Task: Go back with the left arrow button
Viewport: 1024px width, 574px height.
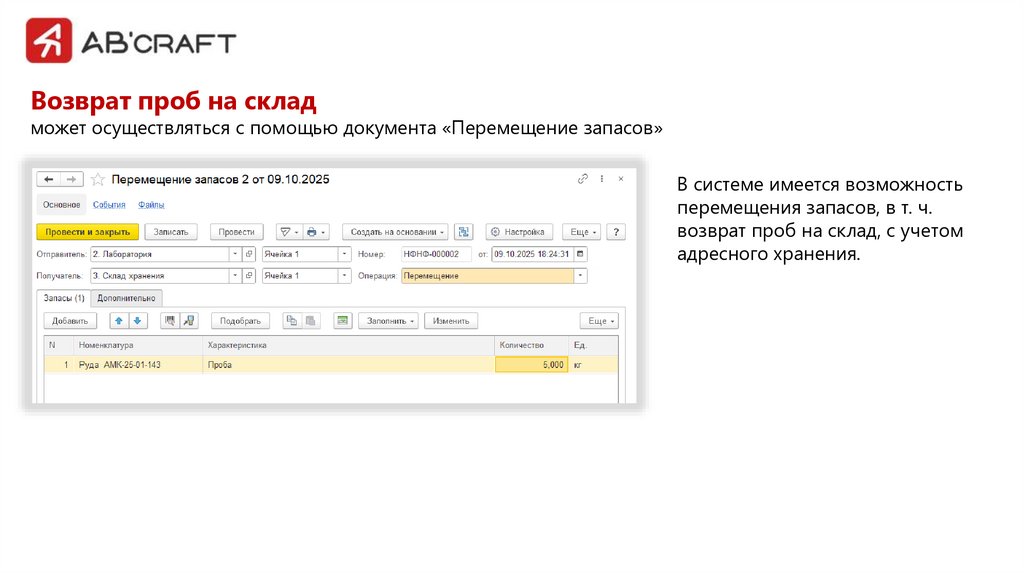Action: [48, 179]
